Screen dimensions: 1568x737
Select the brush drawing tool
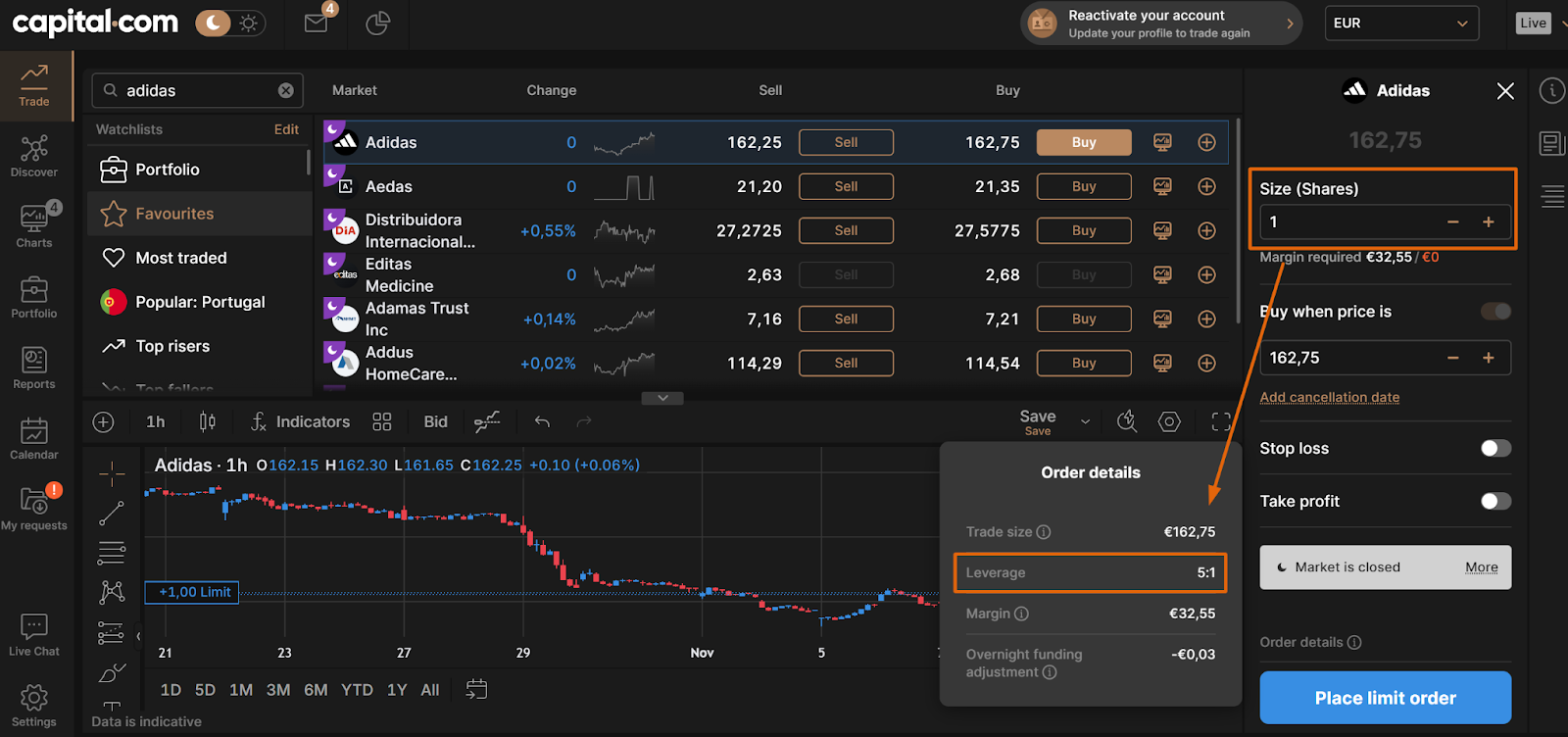coord(112,673)
